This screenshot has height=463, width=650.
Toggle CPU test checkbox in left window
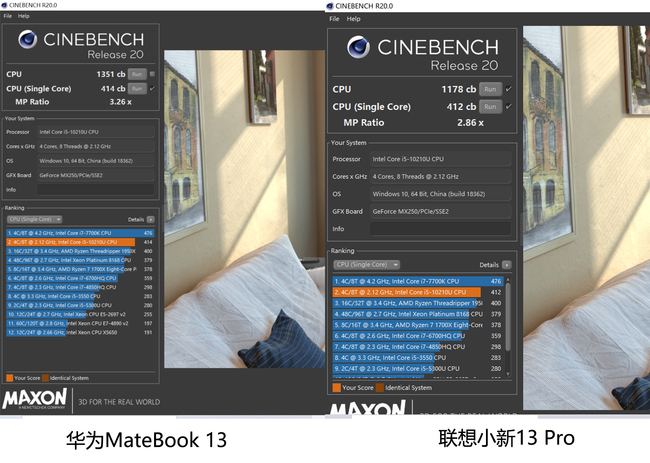[153, 74]
